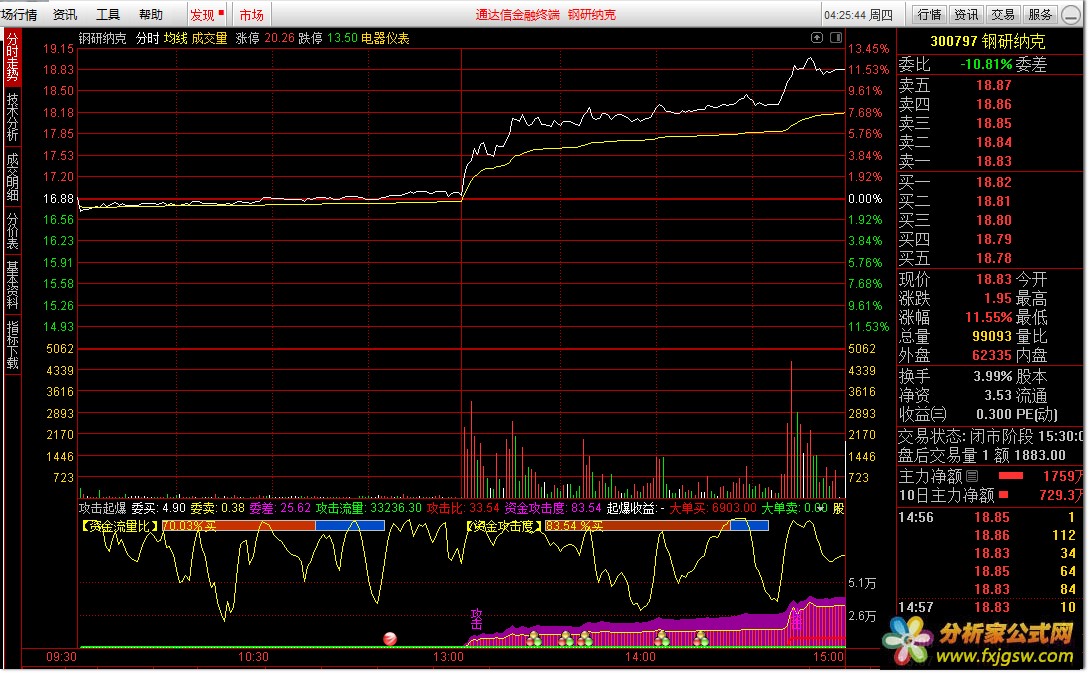Open the list icon beside 主力净额

coord(973,476)
